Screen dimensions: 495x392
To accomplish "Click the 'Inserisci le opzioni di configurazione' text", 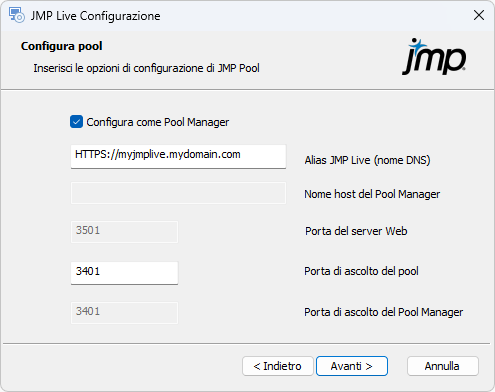I will [146, 68].
